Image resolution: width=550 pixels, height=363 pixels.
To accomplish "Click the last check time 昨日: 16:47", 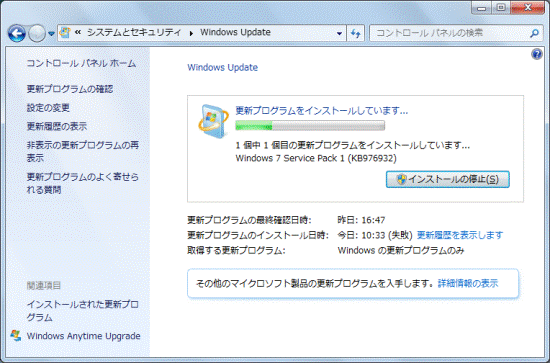I will pyautogui.click(x=361, y=220).
